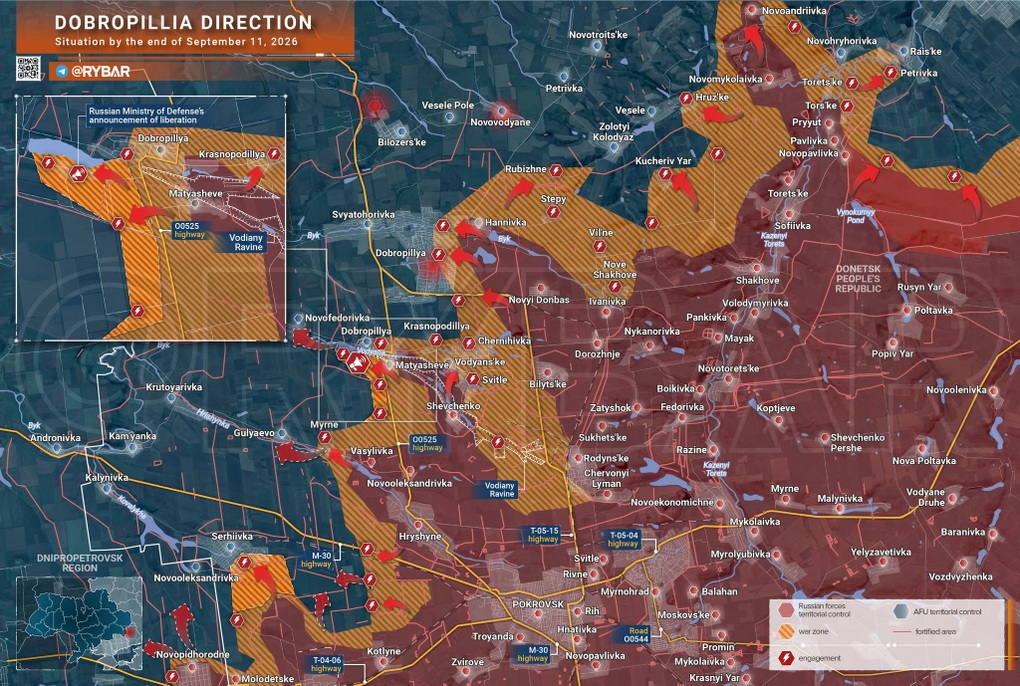Image resolution: width=1020 pixels, height=686 pixels.
Task: Click the red hexagon for Russian forces control
Action: click(x=786, y=610)
